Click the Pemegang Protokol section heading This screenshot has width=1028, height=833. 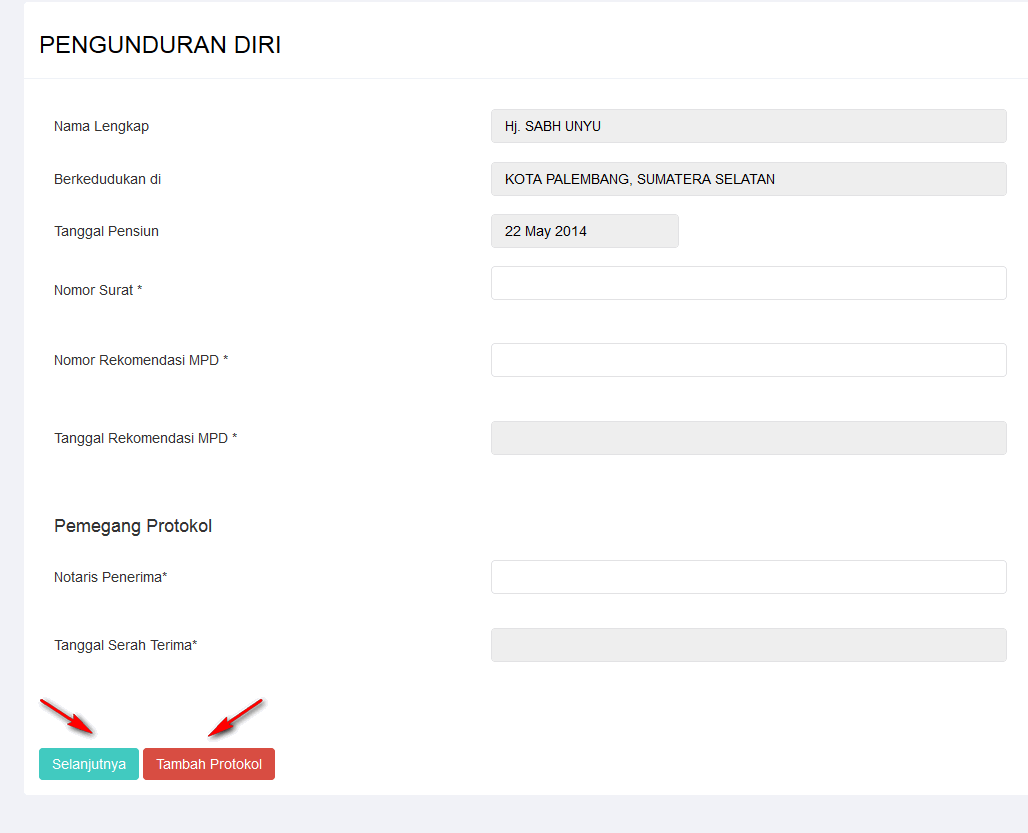133,526
